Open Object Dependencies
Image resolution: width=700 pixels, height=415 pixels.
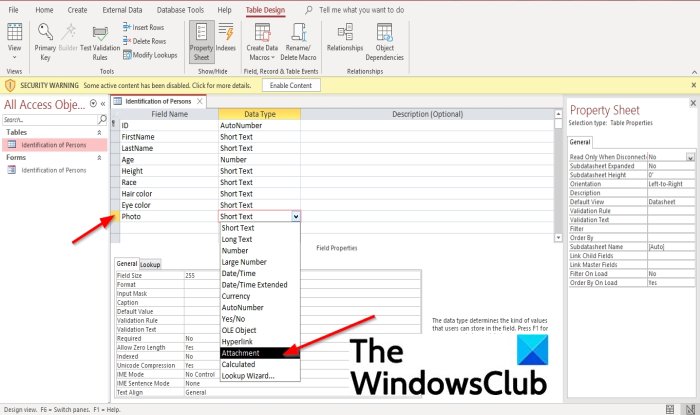coord(384,42)
